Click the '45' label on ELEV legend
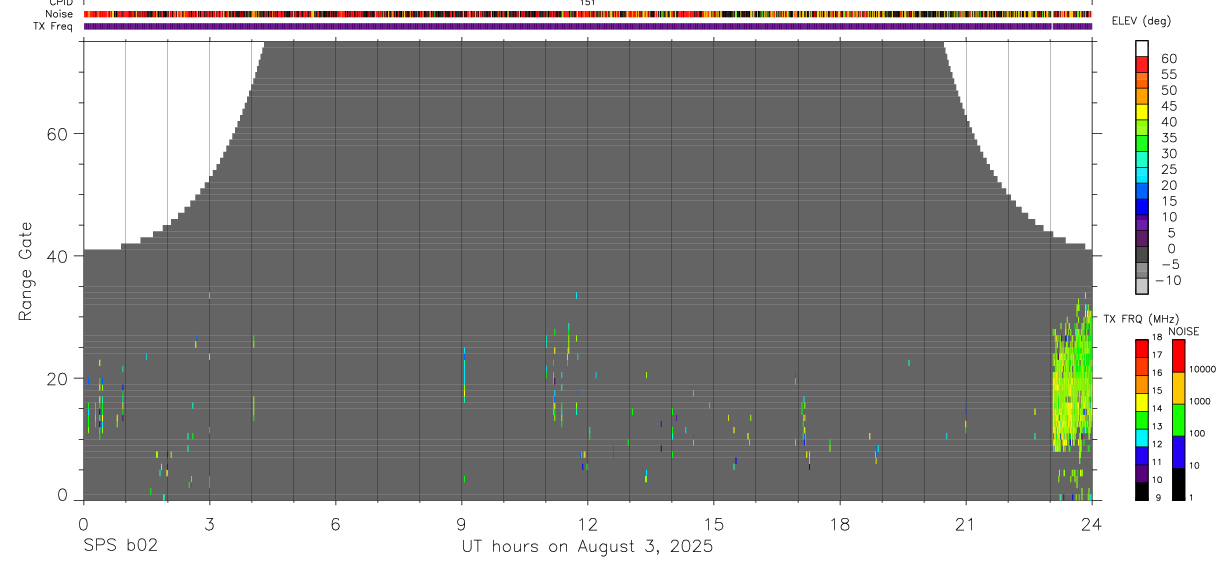 coord(1168,106)
